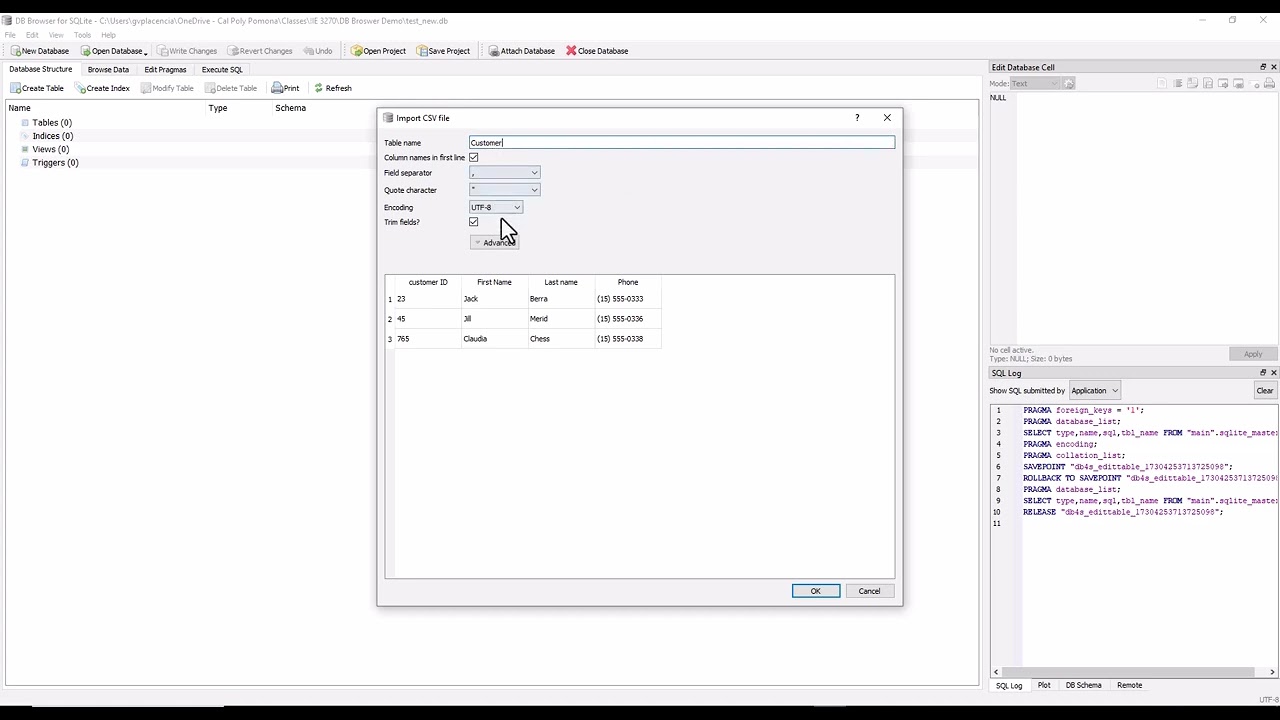
Task: Switch to the Execute SQL tab
Action: [222, 70]
